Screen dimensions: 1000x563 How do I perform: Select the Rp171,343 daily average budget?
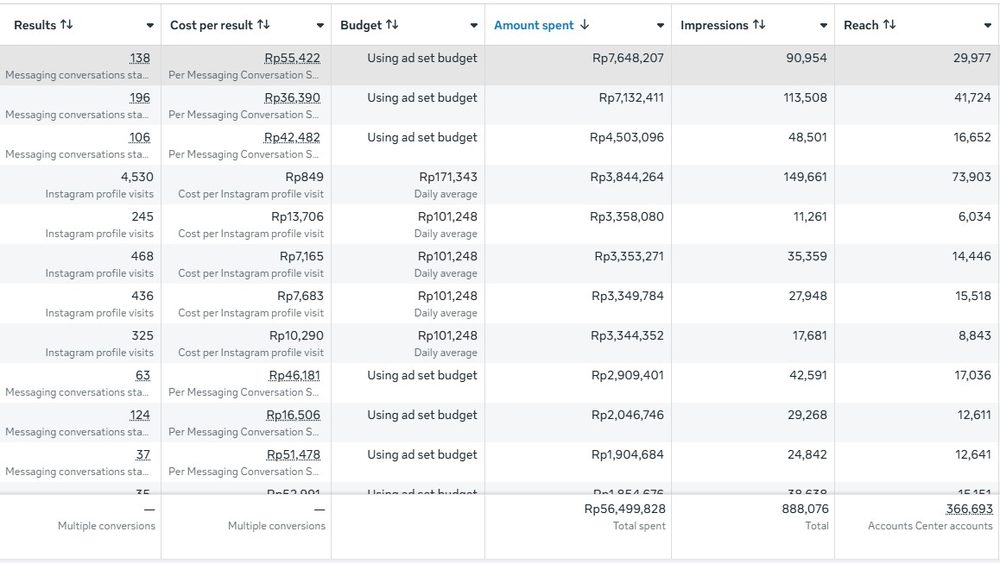click(408, 184)
